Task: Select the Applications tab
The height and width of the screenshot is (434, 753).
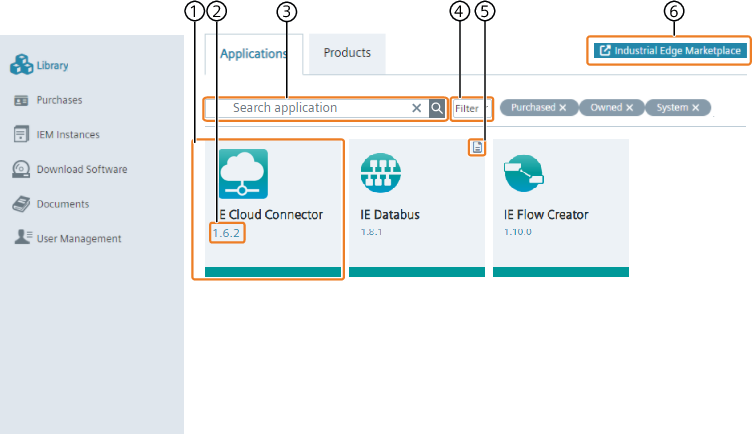Action: coord(254,54)
